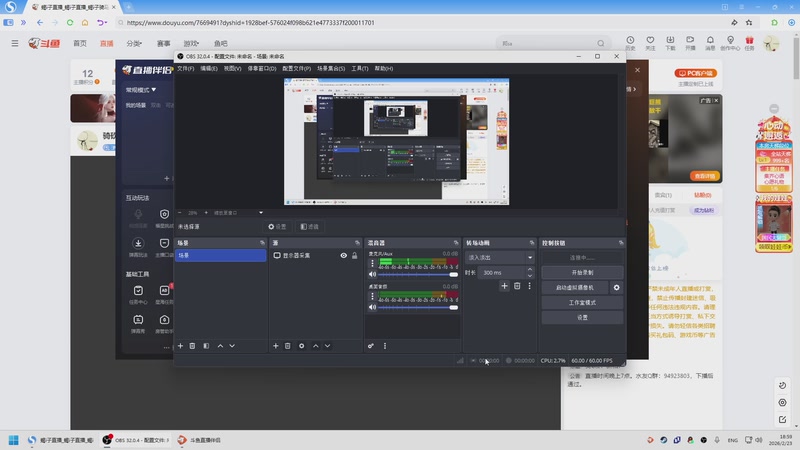Open Douyu follow heart icon
This screenshot has width=800, height=450.
pos(651,42)
